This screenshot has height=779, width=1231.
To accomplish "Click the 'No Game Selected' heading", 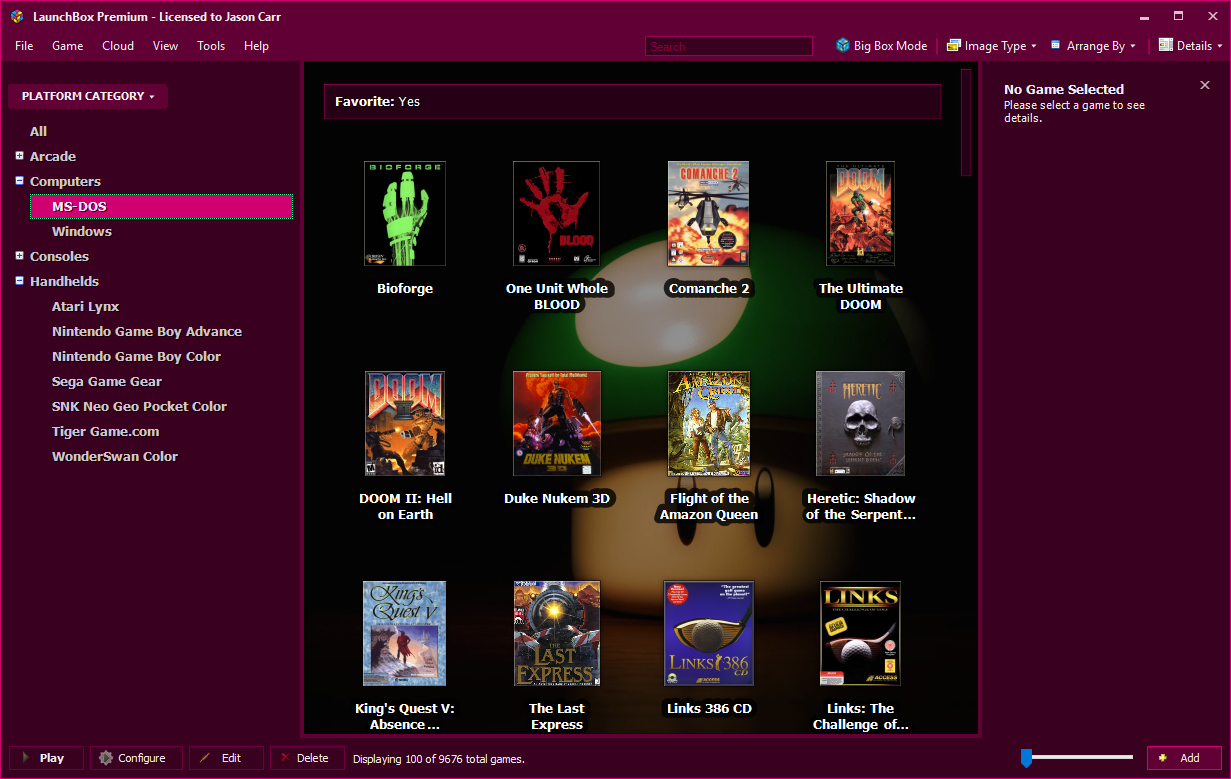I will point(1064,89).
